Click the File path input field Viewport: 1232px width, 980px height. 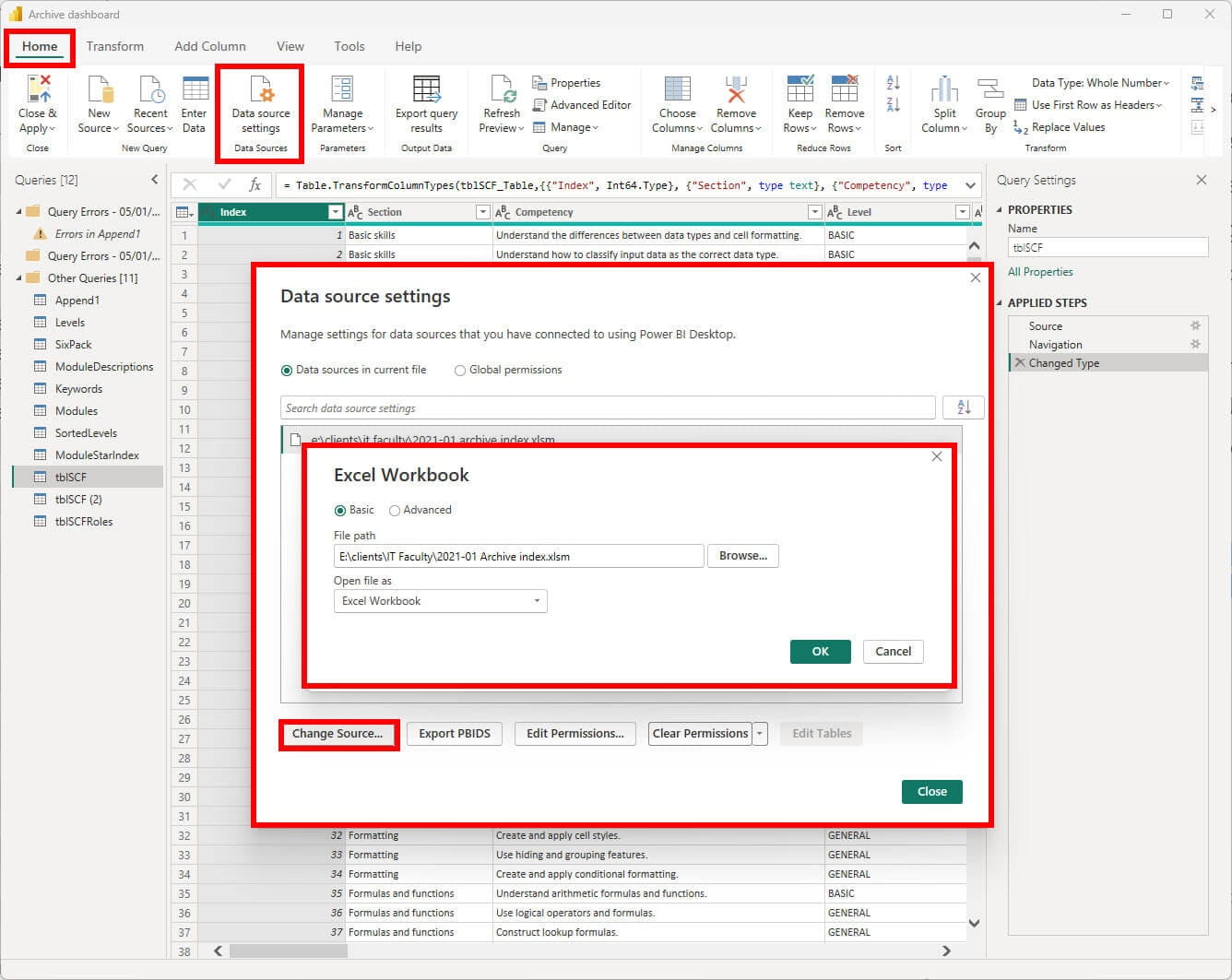(x=519, y=556)
